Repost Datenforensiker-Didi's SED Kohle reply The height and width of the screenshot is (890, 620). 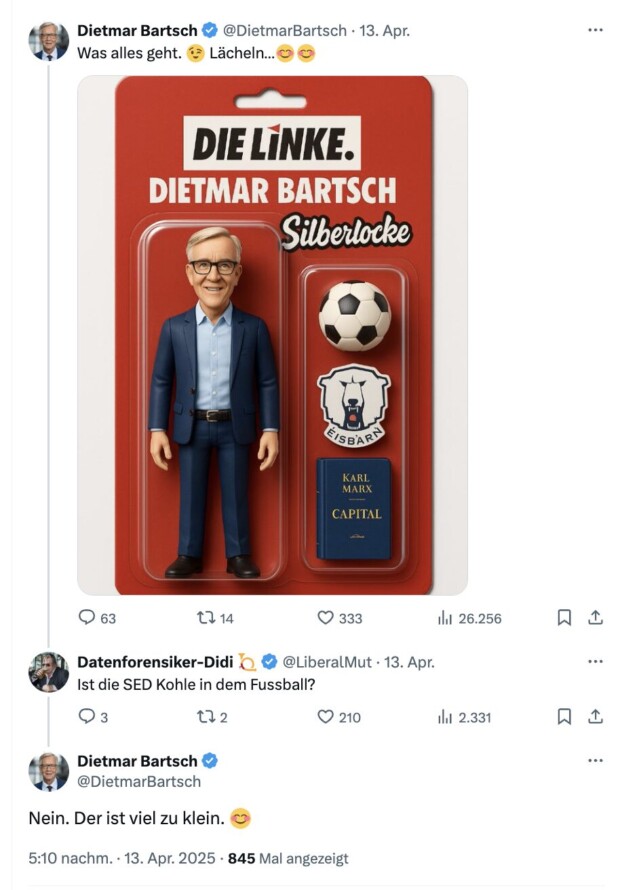[206, 716]
